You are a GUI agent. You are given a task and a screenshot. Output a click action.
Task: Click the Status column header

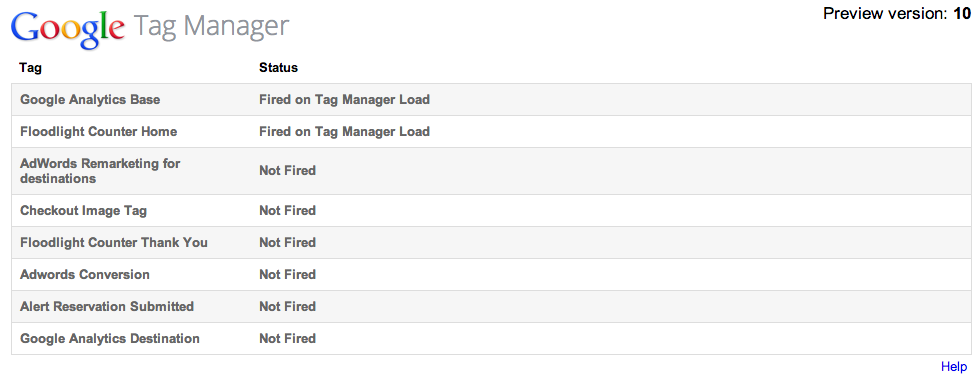tap(278, 67)
